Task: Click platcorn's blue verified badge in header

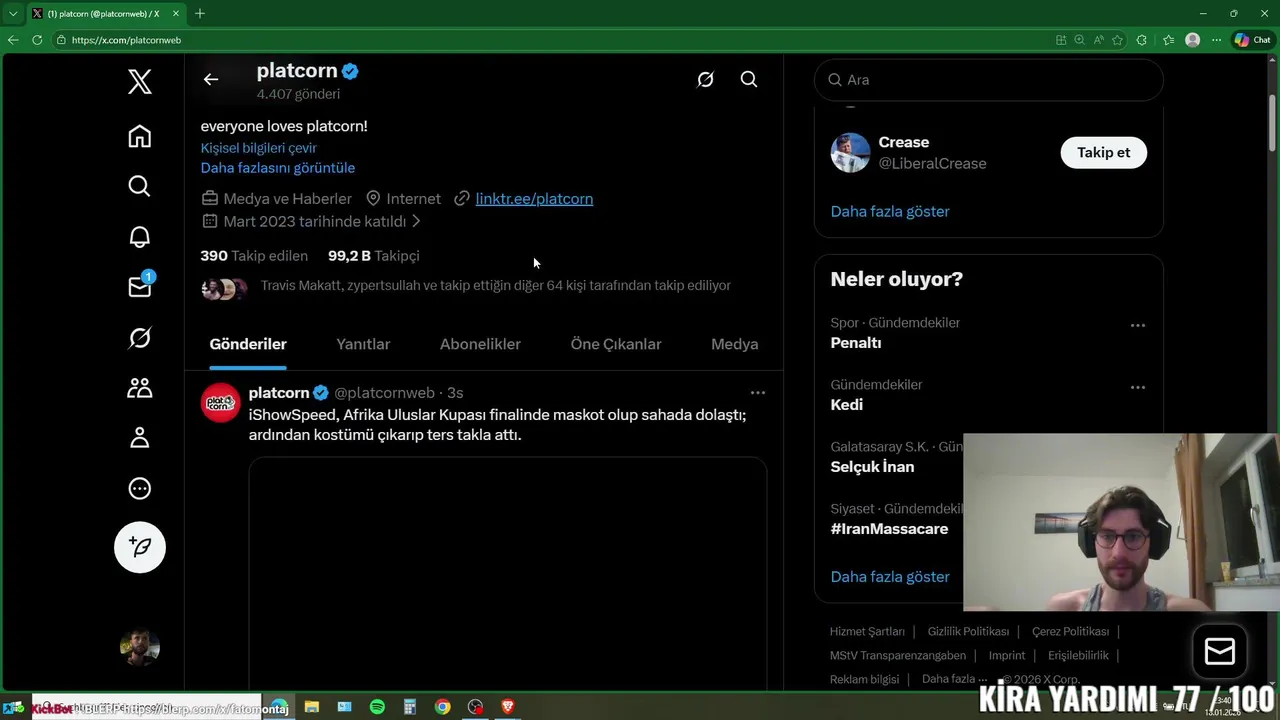Action: [350, 71]
